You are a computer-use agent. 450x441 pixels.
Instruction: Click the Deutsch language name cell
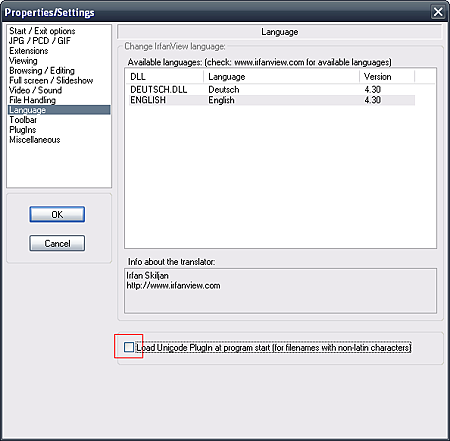224,89
